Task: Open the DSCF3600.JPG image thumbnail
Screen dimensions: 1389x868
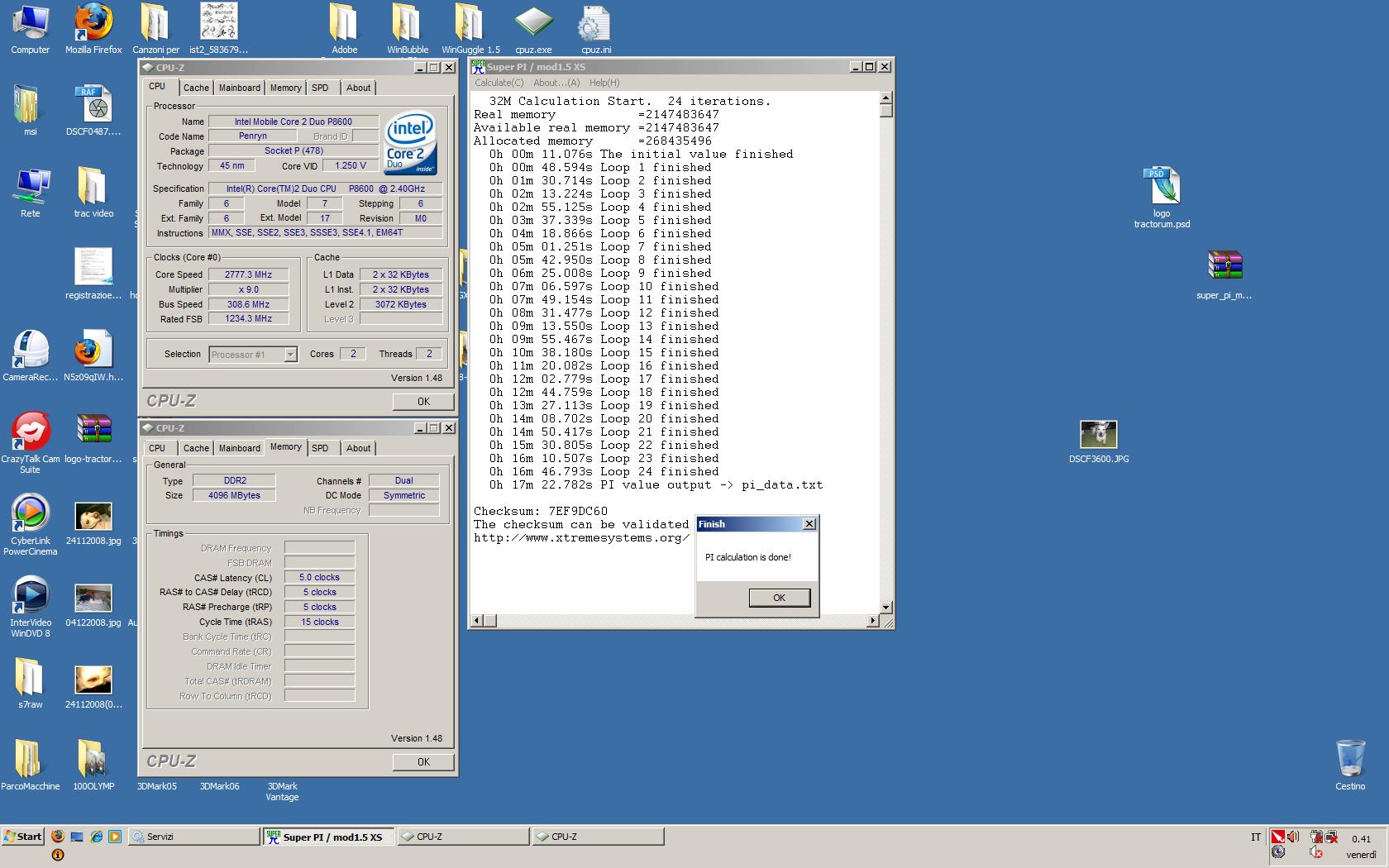Action: pos(1098,435)
